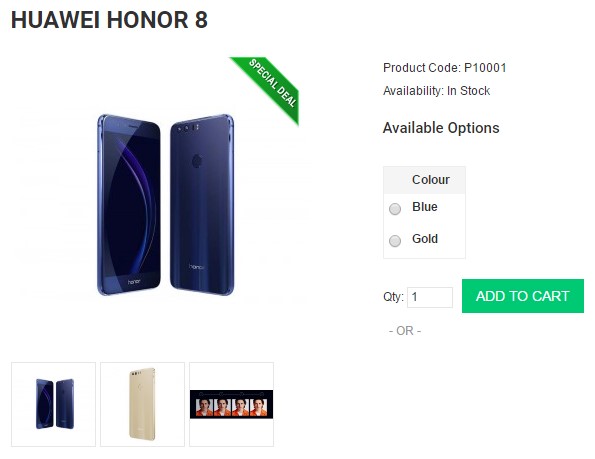Click the Blue option label
This screenshot has height=459, width=595.
(x=425, y=207)
